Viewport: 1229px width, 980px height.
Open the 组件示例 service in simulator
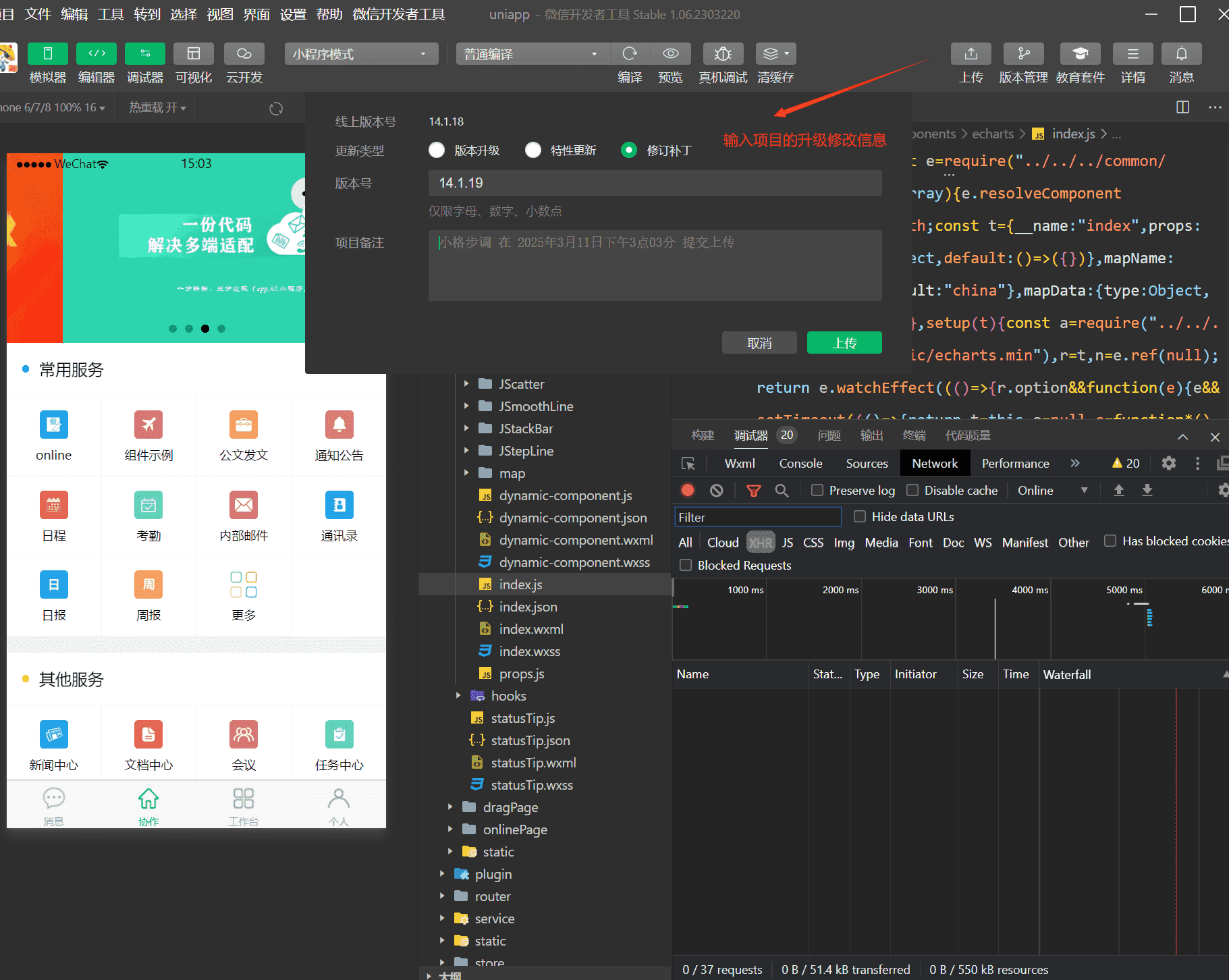[148, 435]
